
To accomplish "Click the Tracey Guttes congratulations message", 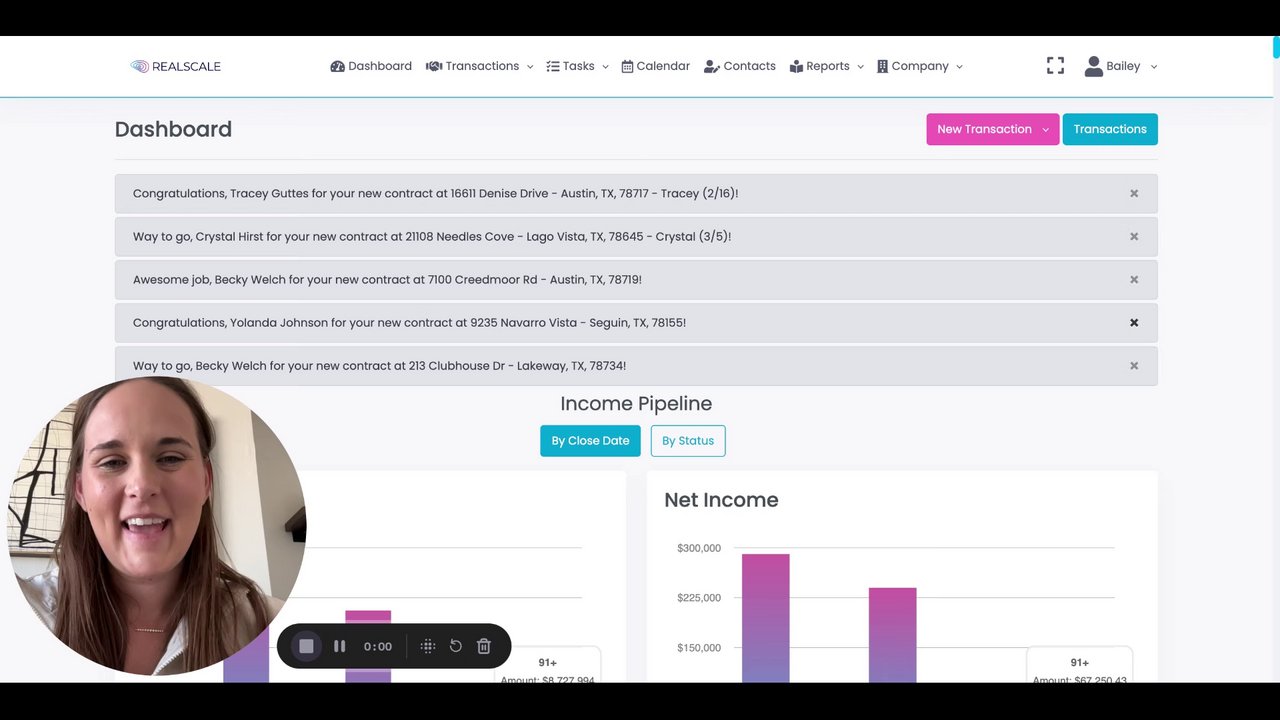I will click(435, 193).
